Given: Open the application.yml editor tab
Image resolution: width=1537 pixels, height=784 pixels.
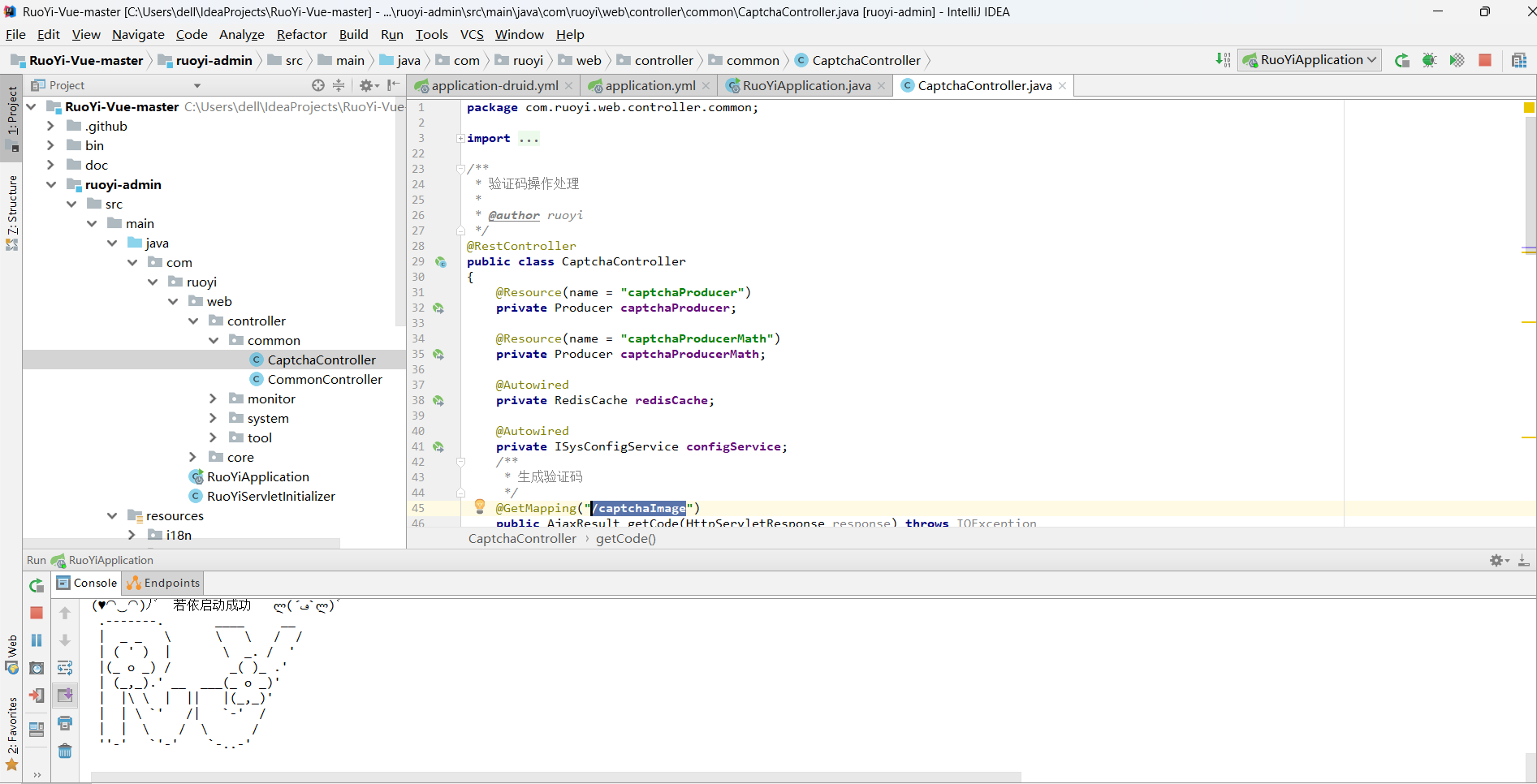Looking at the screenshot, I should pyautogui.click(x=650, y=85).
